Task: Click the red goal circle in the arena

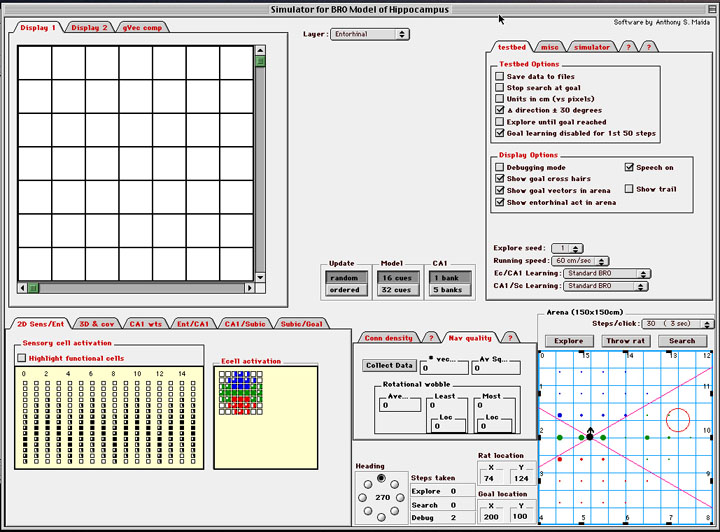Action: click(x=677, y=419)
